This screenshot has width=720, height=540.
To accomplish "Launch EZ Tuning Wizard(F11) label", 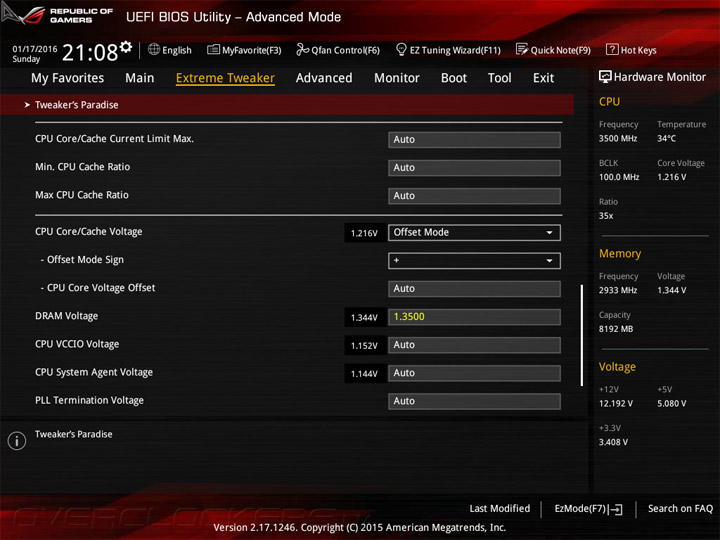I will [x=455, y=50].
